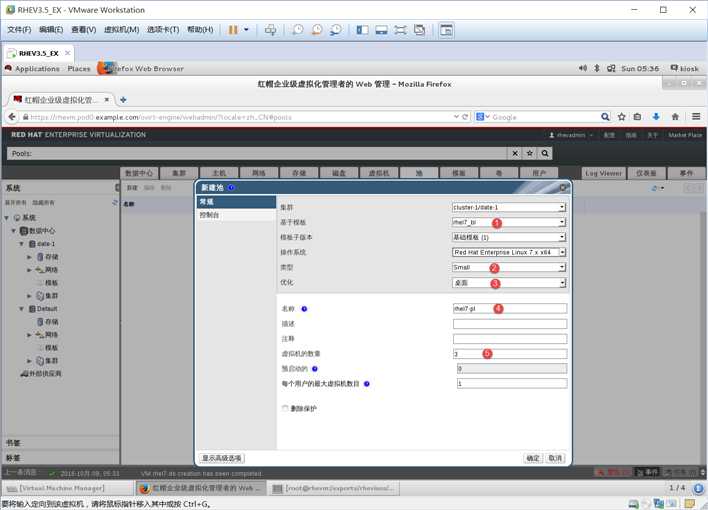
Task: Click the refresh icon in system tree panel
Action: coord(115,203)
